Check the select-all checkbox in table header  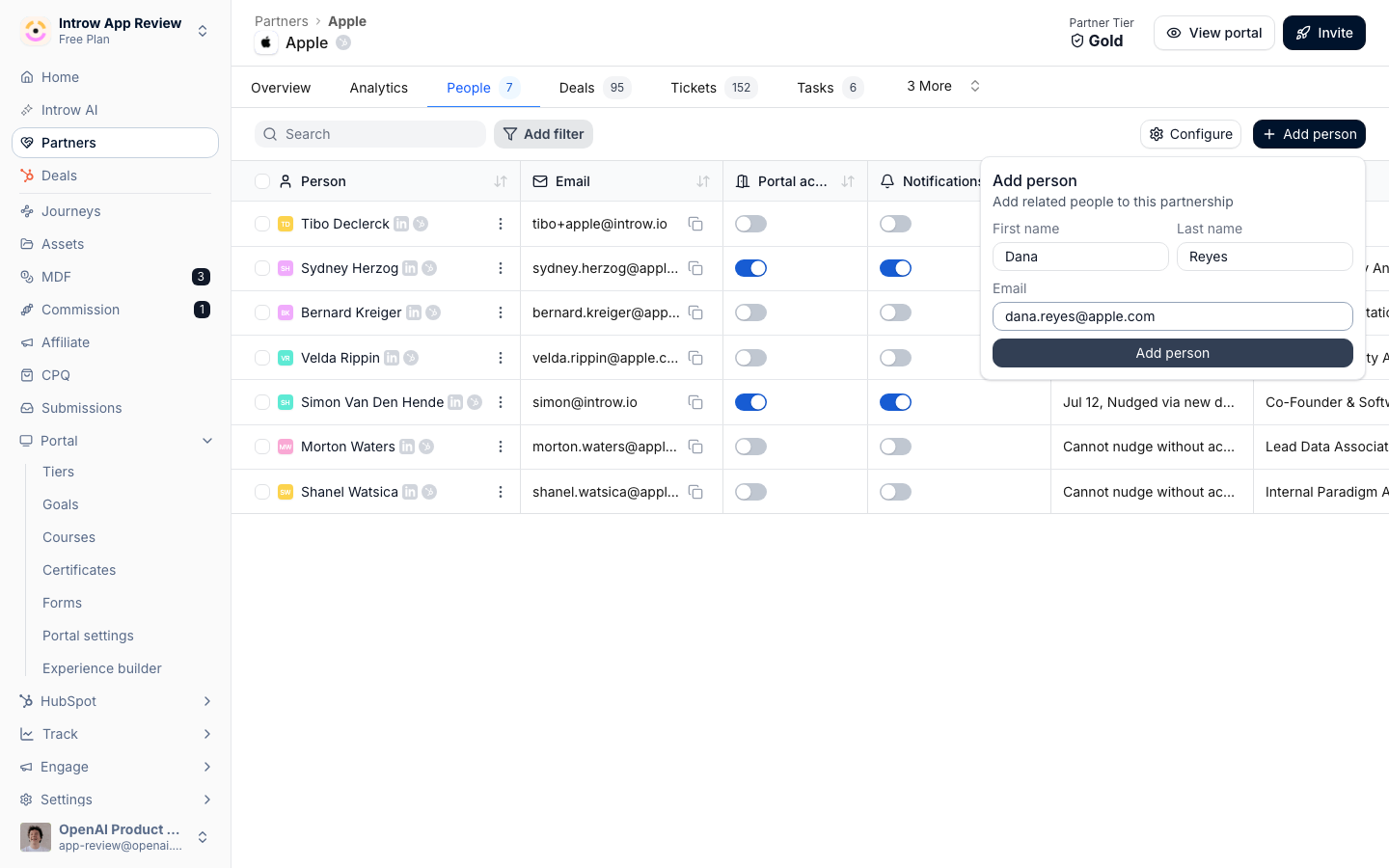coord(262,181)
